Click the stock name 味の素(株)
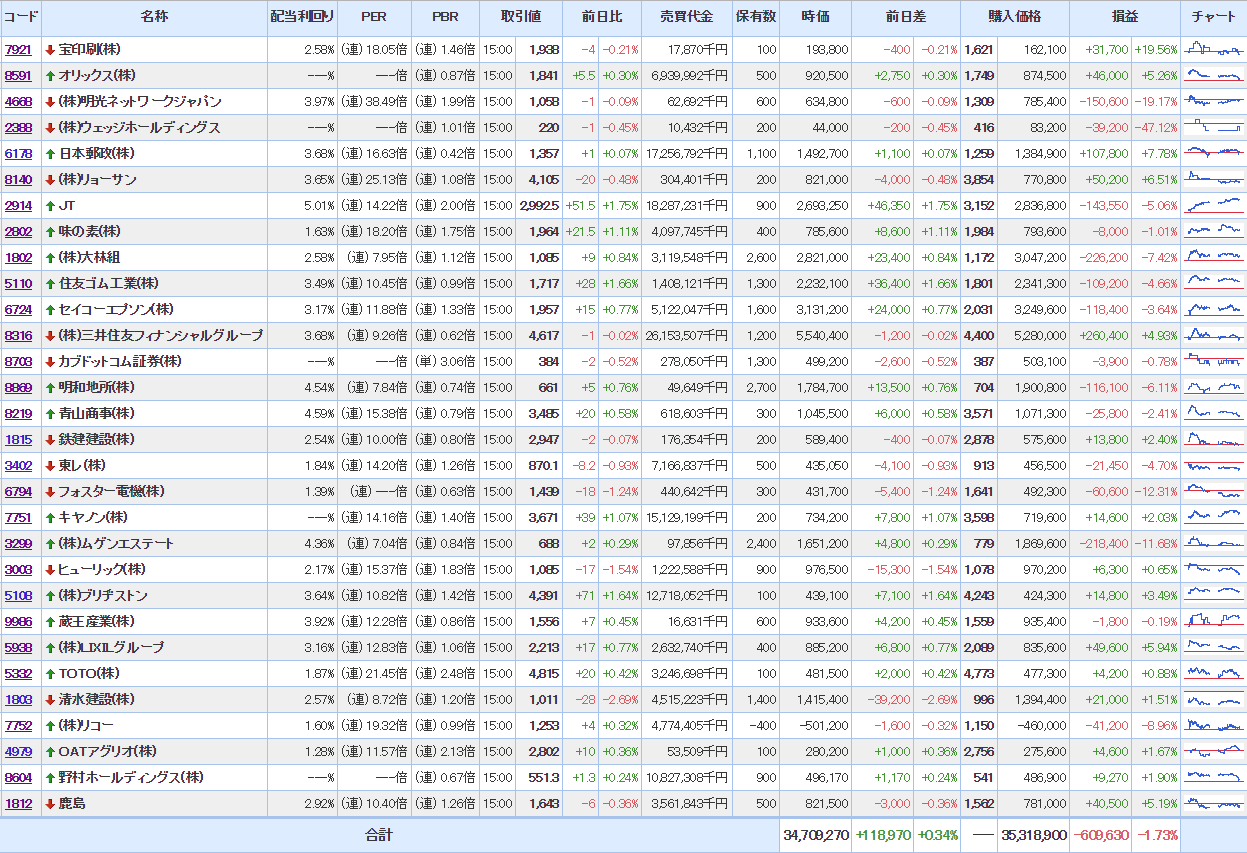This screenshot has width=1247, height=853. 89,232
